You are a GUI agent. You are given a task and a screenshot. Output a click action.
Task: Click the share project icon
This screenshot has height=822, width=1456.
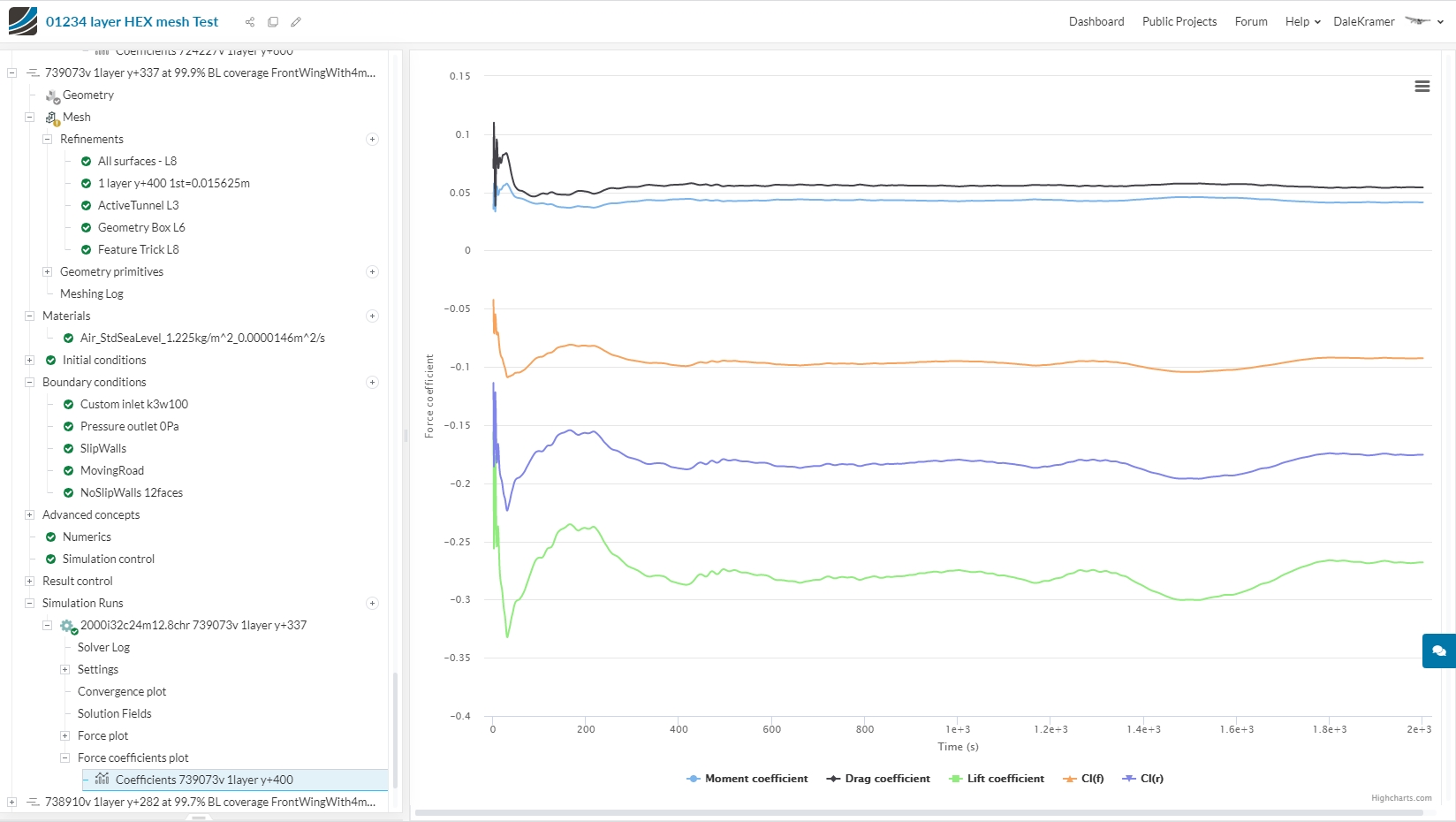[x=250, y=22]
